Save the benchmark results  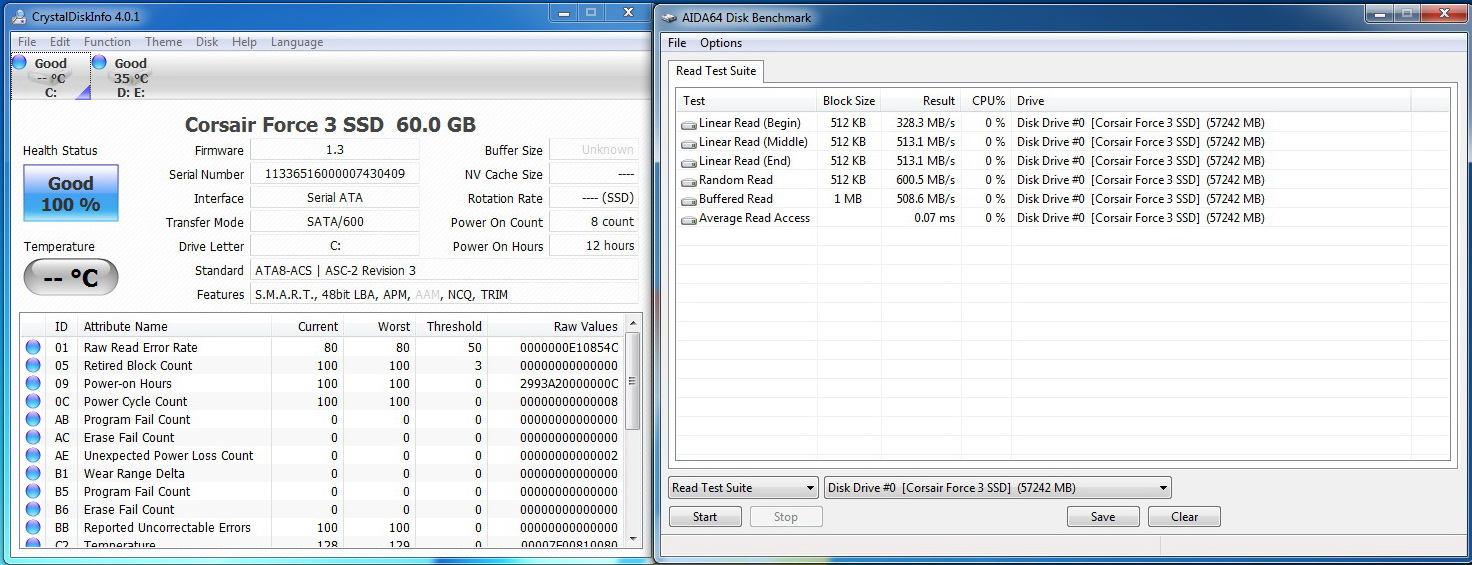coord(1103,517)
